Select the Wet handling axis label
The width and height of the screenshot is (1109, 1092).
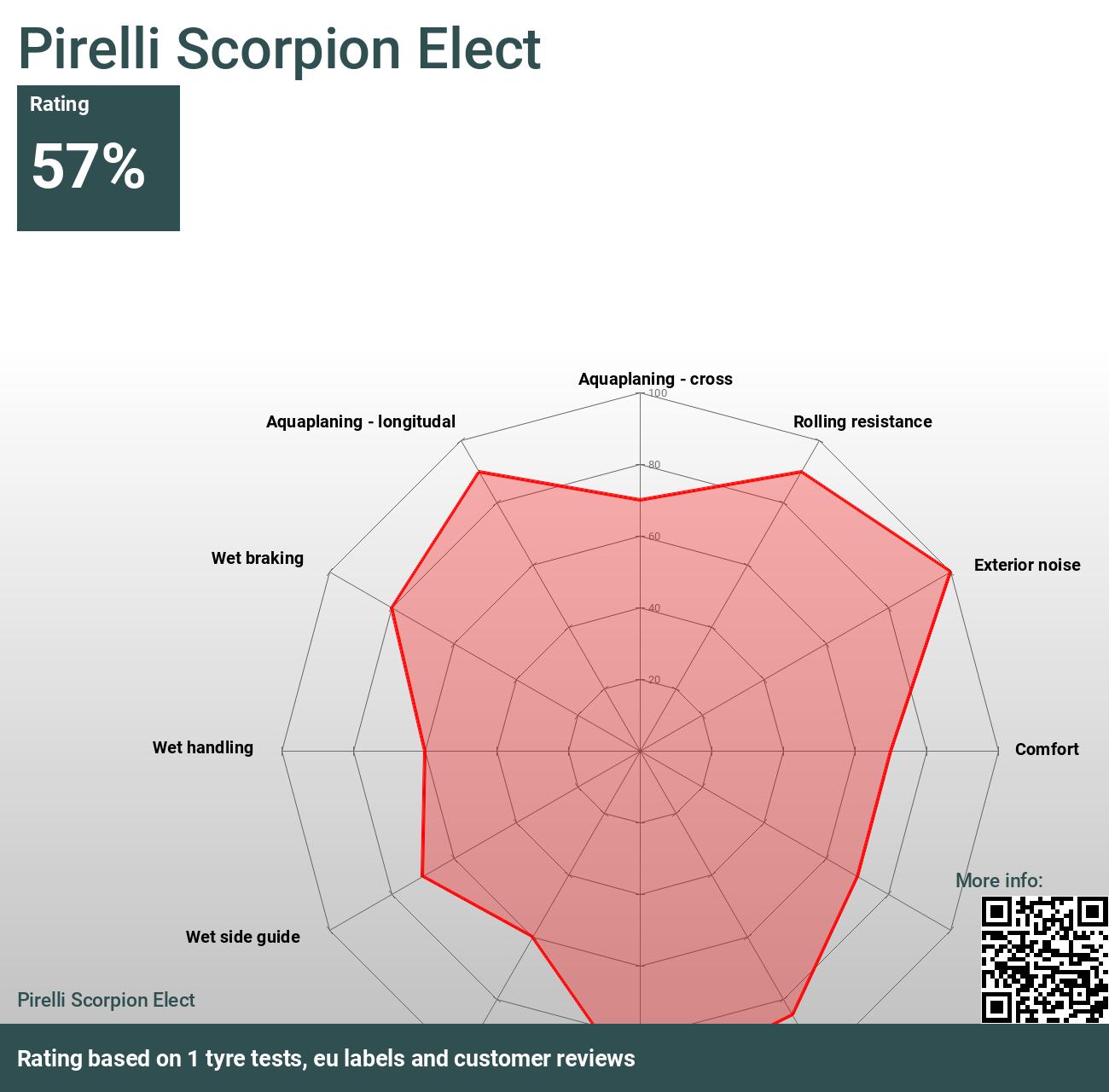(202, 747)
